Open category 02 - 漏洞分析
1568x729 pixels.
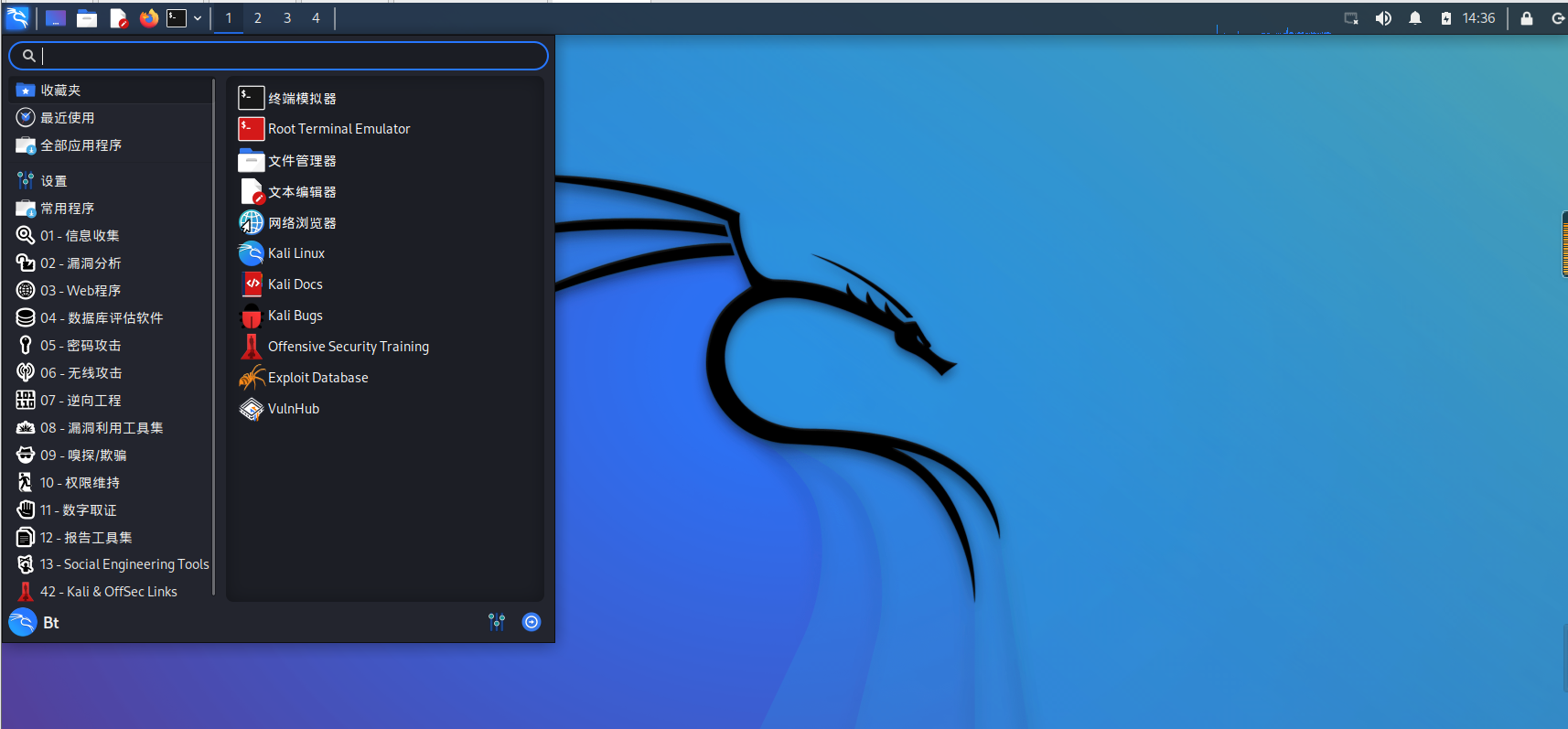[x=112, y=263]
